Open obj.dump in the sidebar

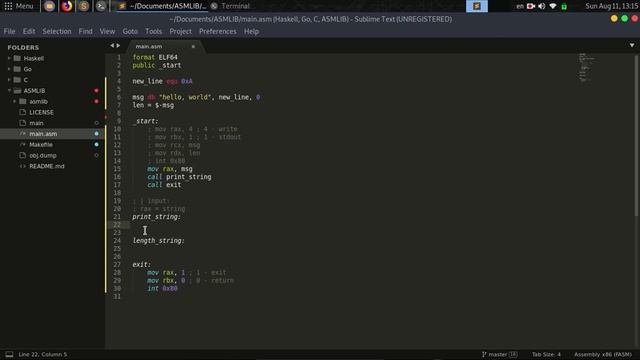(42, 155)
